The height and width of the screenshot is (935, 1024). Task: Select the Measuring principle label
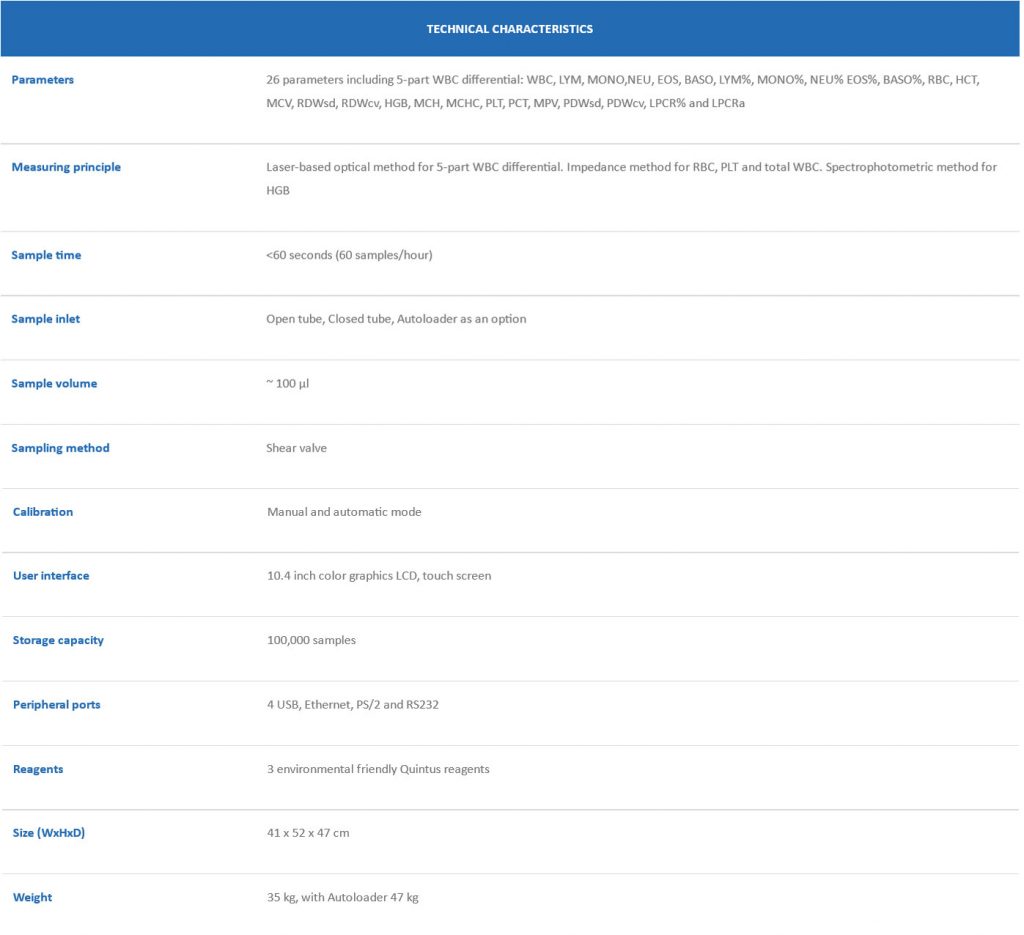[66, 167]
